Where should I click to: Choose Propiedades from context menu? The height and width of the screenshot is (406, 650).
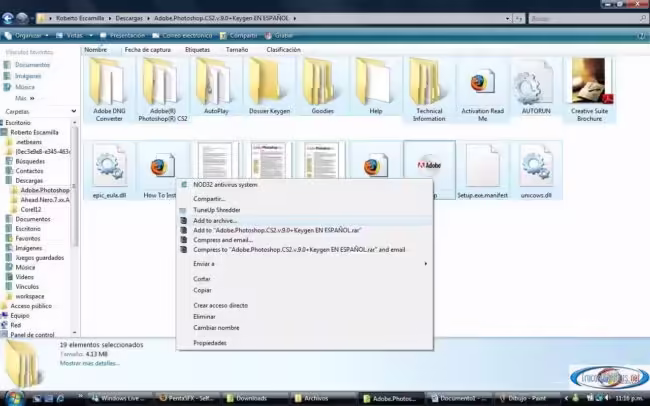(305, 343)
